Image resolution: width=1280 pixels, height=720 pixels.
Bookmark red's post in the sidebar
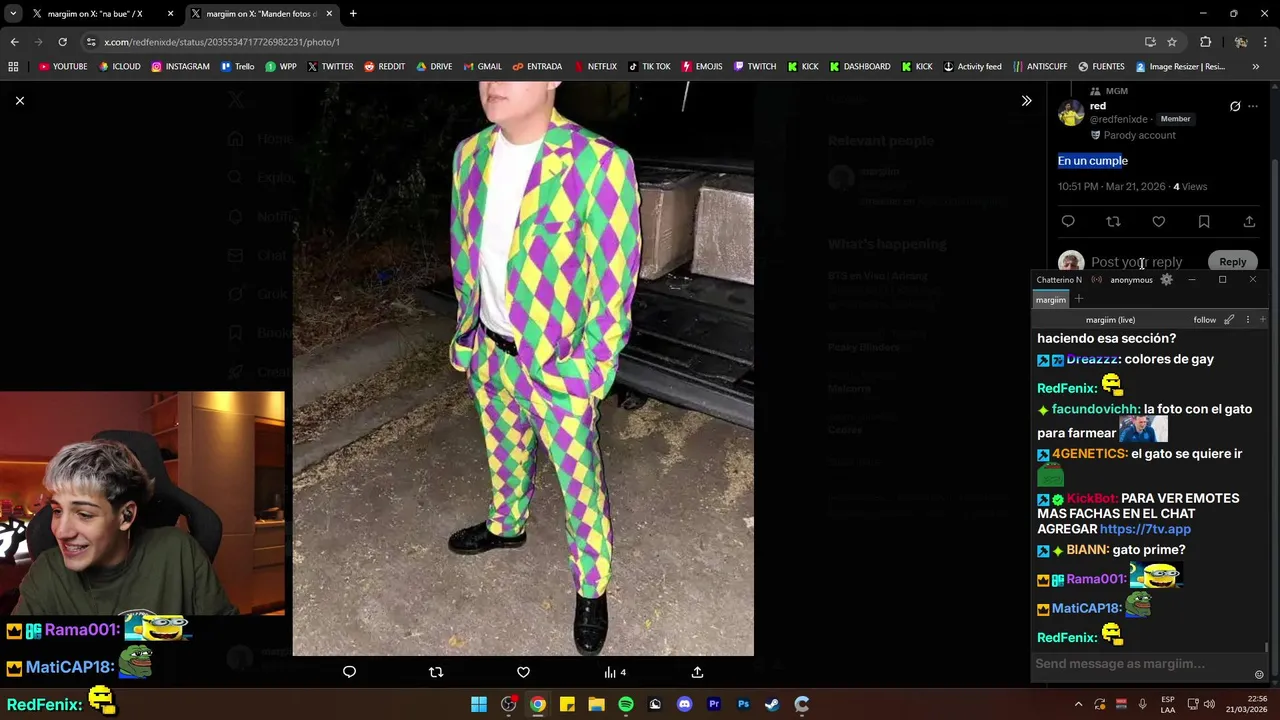click(x=1204, y=221)
